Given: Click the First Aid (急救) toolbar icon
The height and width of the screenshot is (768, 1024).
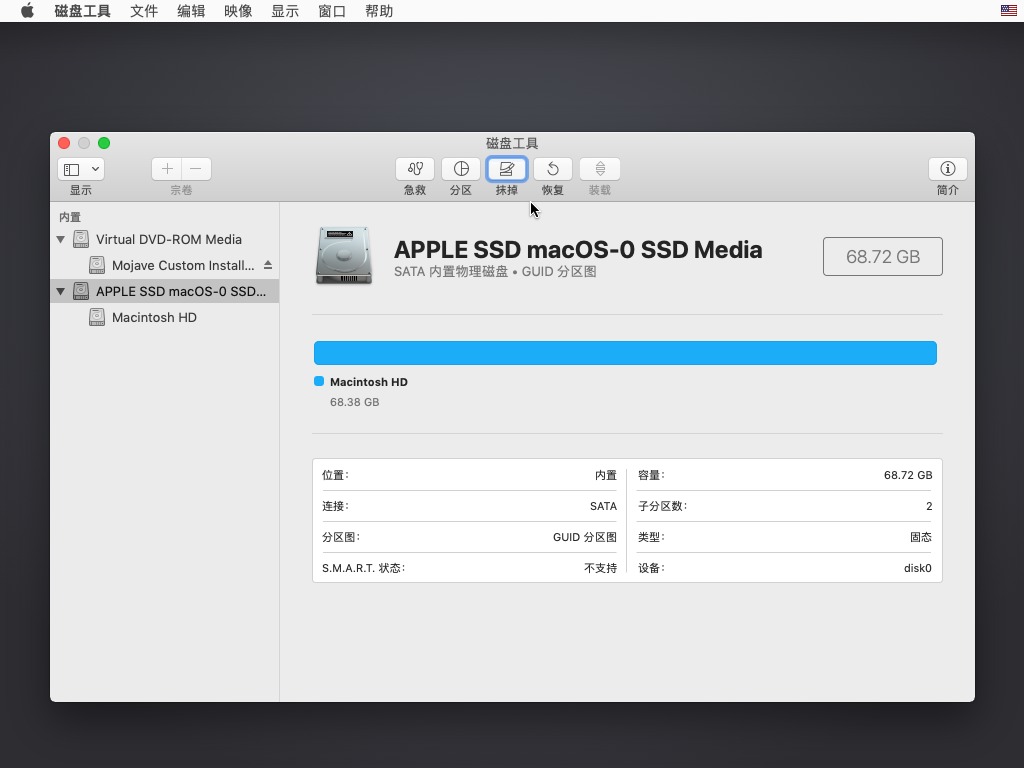Looking at the screenshot, I should 415,169.
